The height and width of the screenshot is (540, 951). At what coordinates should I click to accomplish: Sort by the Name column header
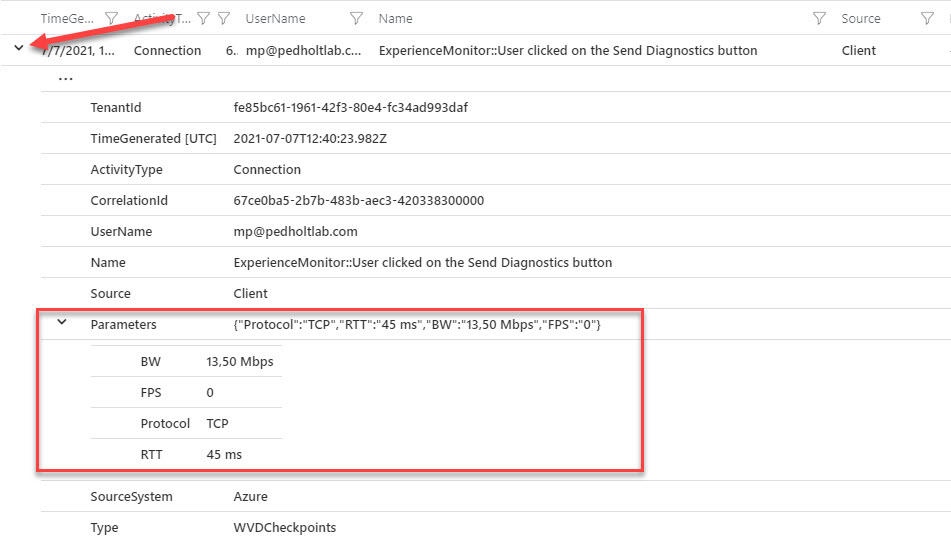[395, 19]
